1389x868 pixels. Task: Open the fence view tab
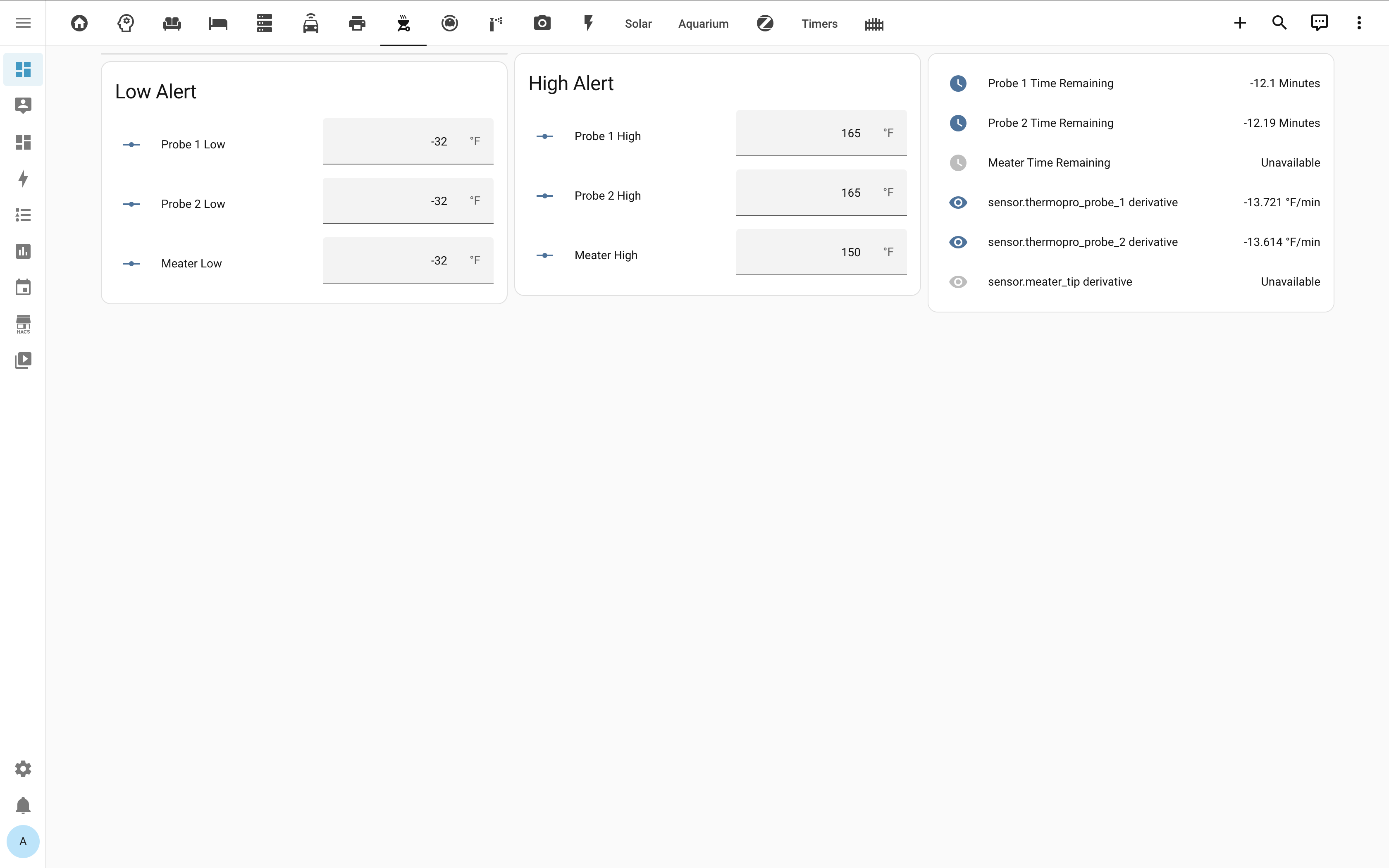[874, 24]
